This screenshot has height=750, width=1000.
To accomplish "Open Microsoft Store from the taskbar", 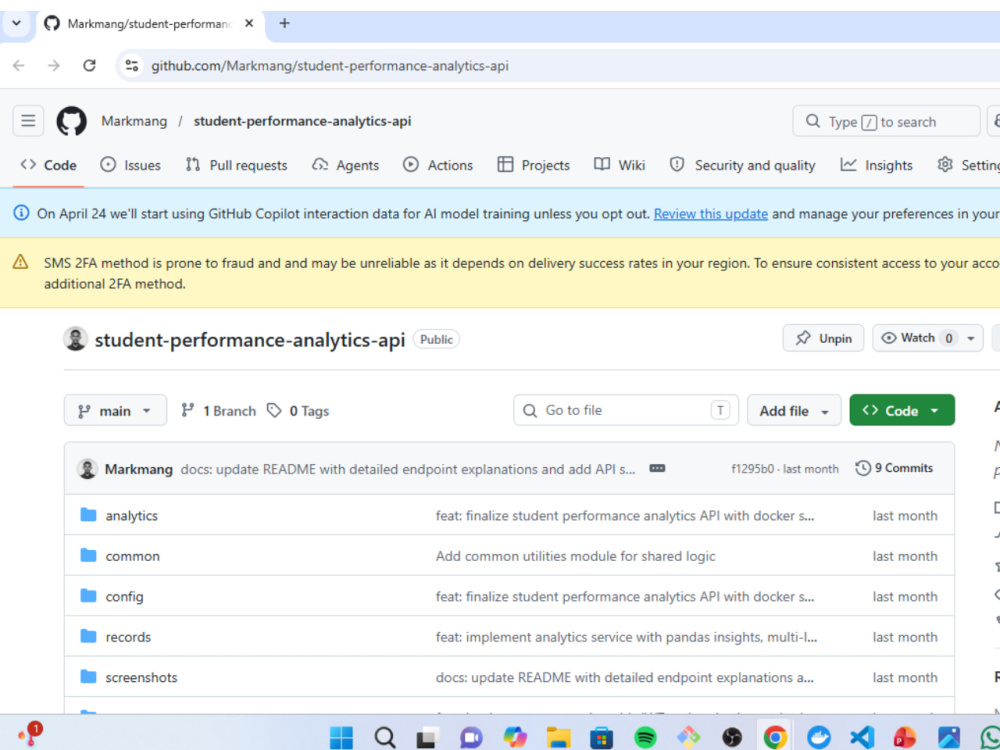I will 601,737.
